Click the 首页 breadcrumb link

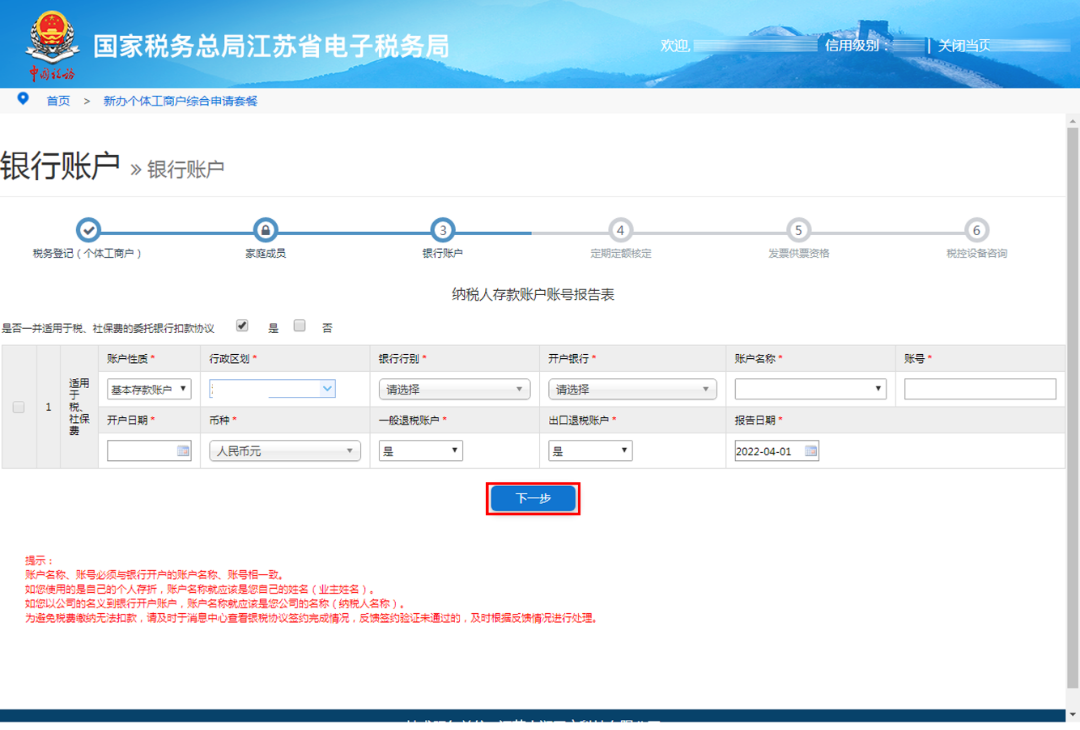click(58, 101)
